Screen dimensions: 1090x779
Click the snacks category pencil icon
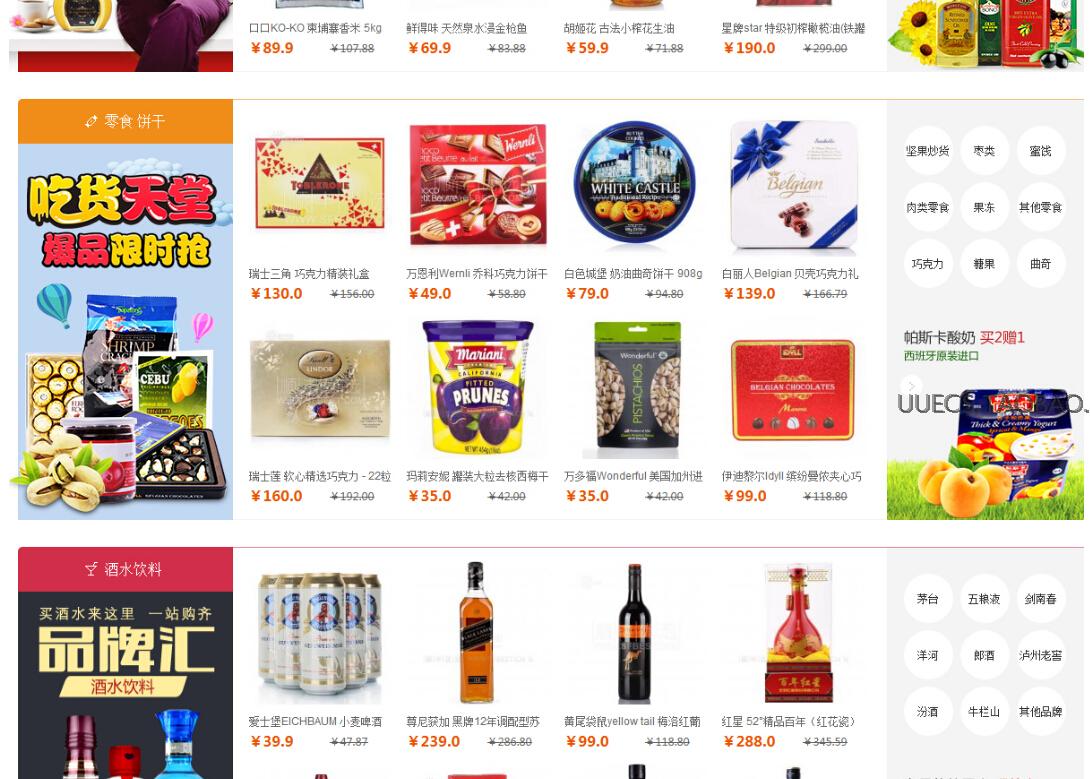91,122
